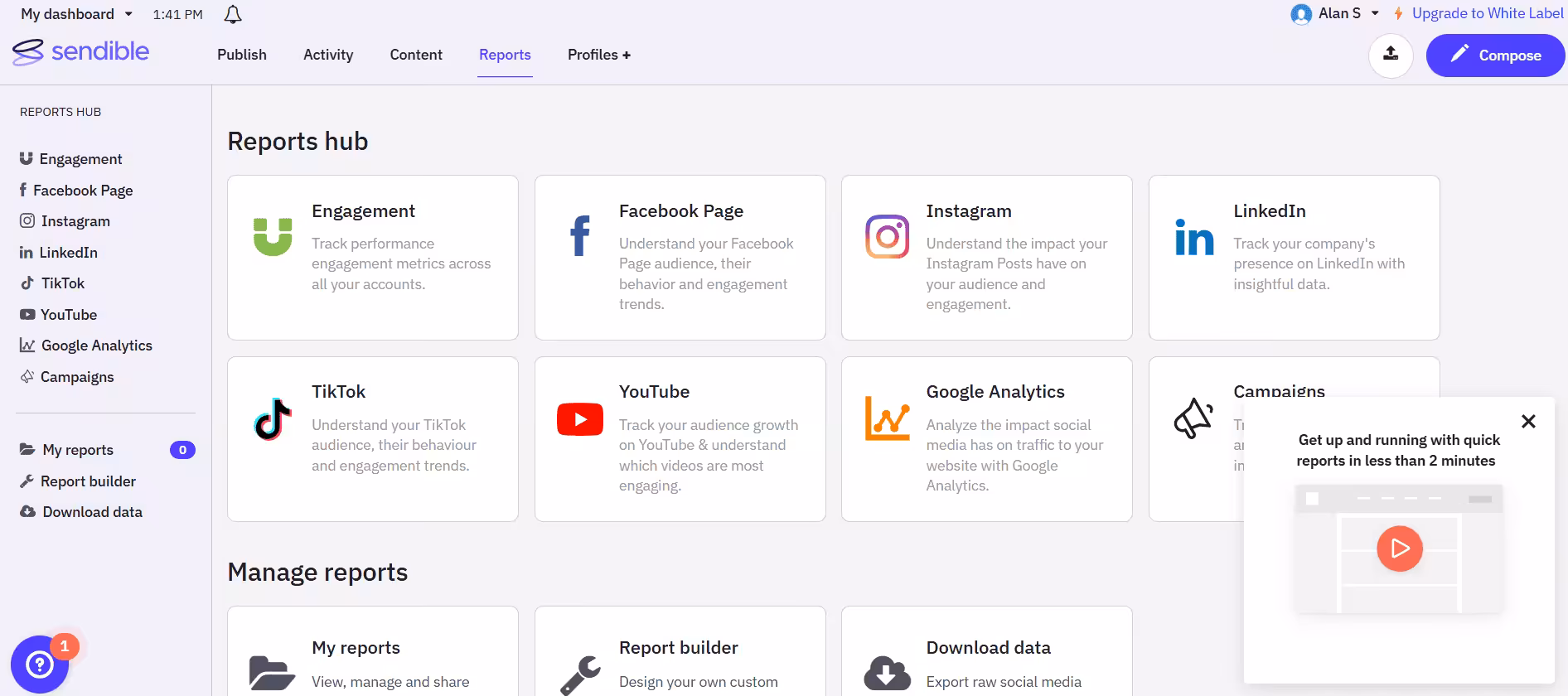This screenshot has height=696, width=1568.
Task: Click the YouTube icon in sidebar
Action: [27, 314]
